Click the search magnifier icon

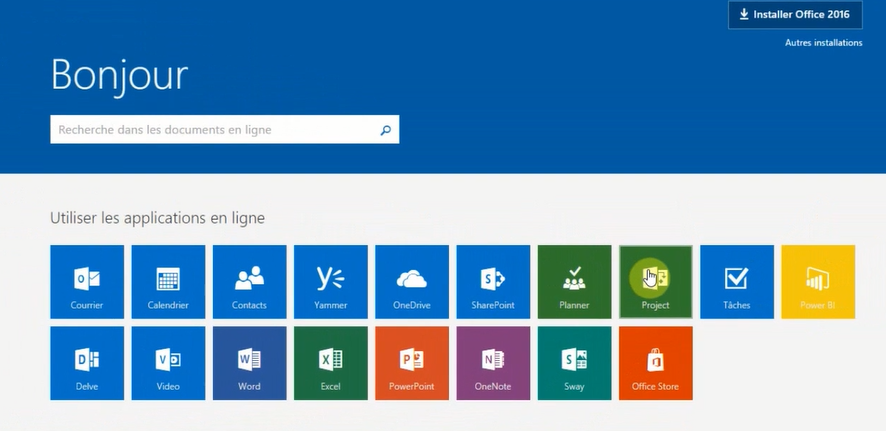pos(385,130)
